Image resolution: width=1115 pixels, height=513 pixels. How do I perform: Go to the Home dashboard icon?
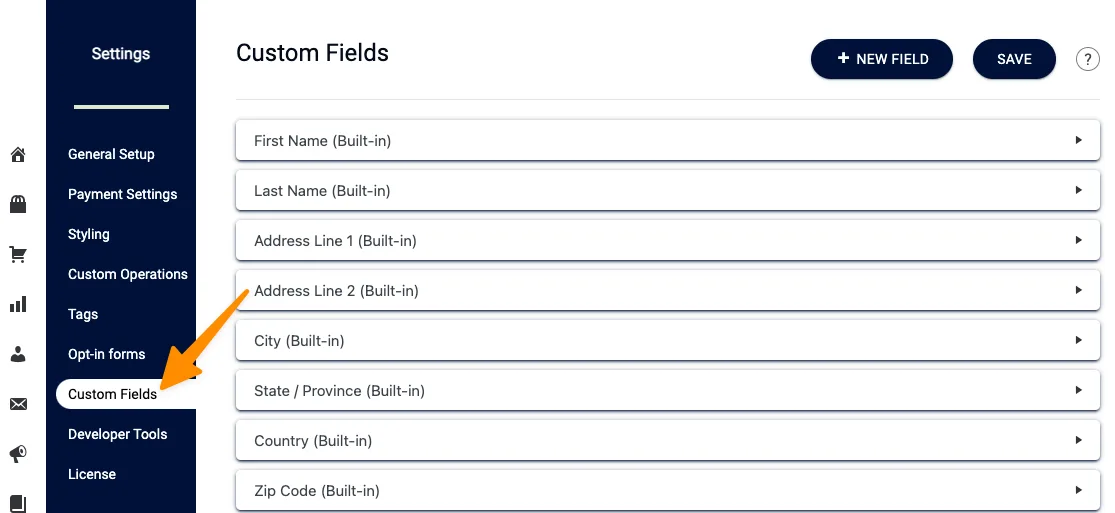(18, 155)
